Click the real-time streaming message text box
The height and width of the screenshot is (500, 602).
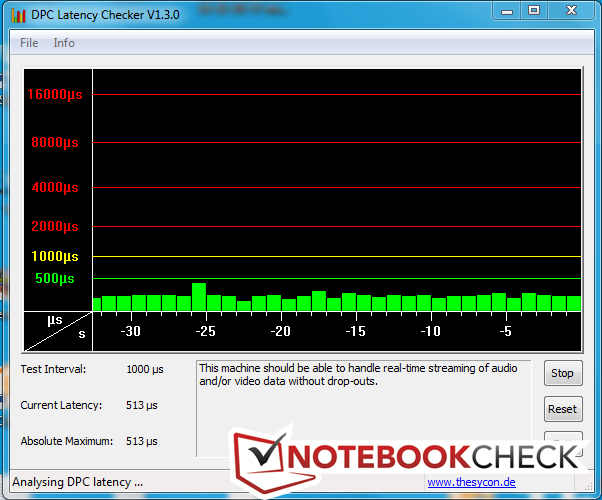(364, 409)
